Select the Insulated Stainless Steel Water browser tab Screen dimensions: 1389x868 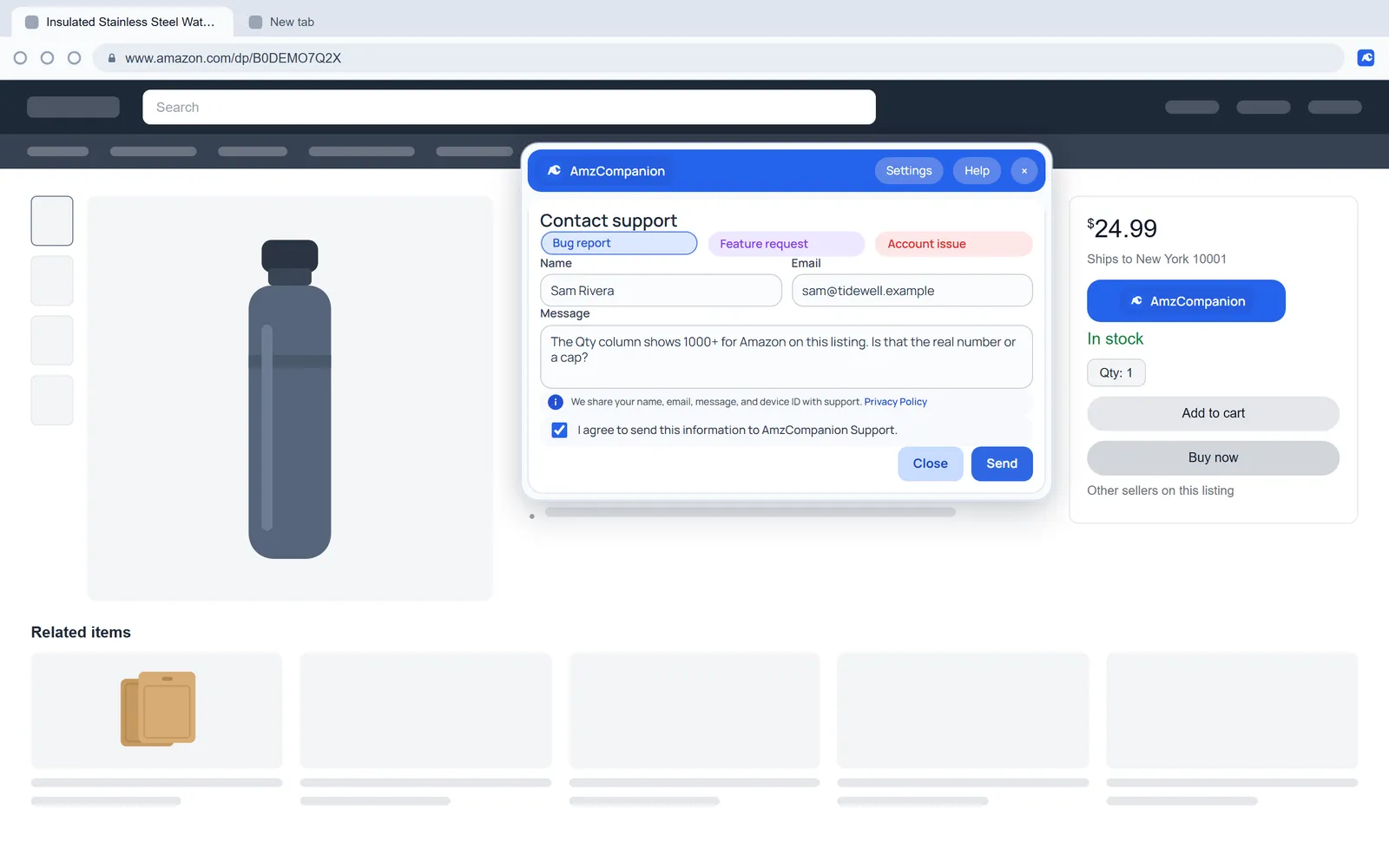click(122, 22)
